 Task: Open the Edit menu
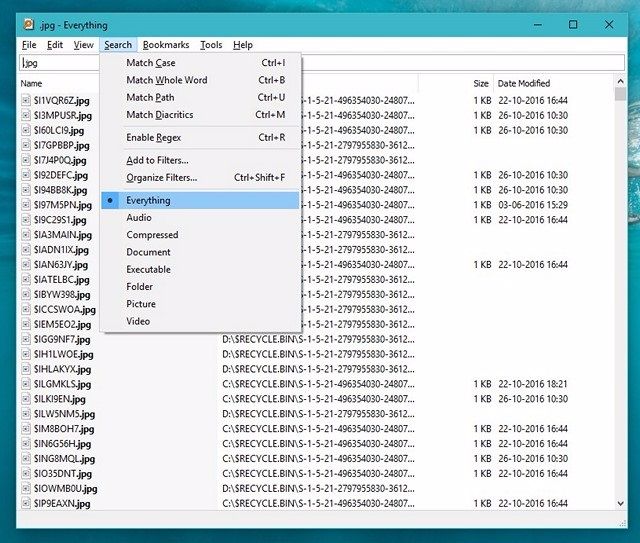pos(55,45)
